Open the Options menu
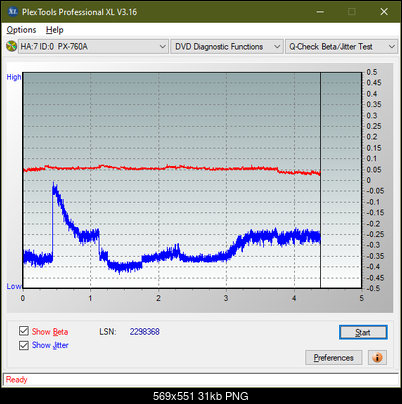This screenshot has height=404, width=402. tap(21, 30)
